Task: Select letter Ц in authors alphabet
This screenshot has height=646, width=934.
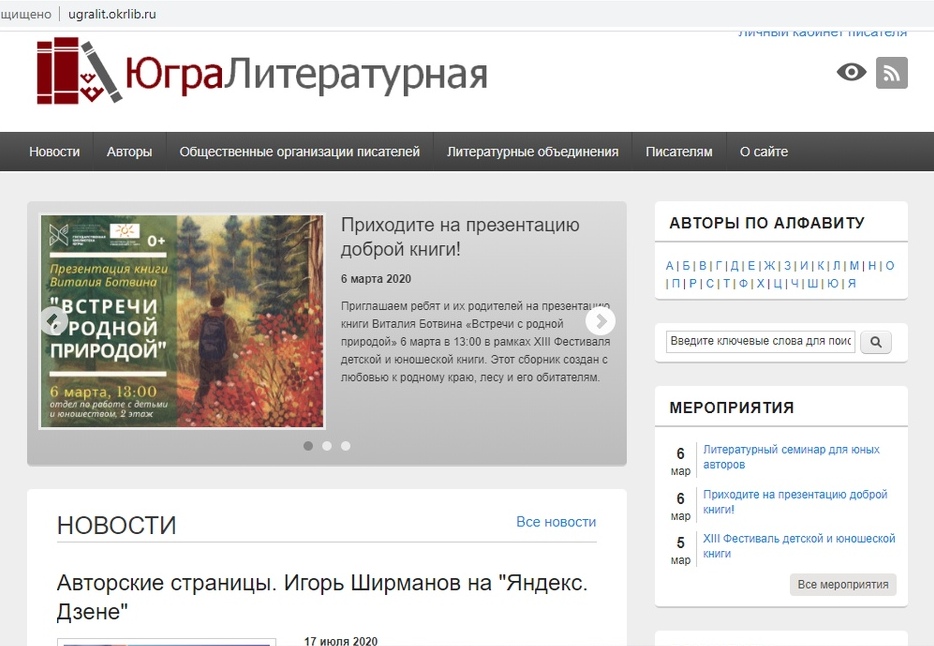Action: click(x=778, y=283)
